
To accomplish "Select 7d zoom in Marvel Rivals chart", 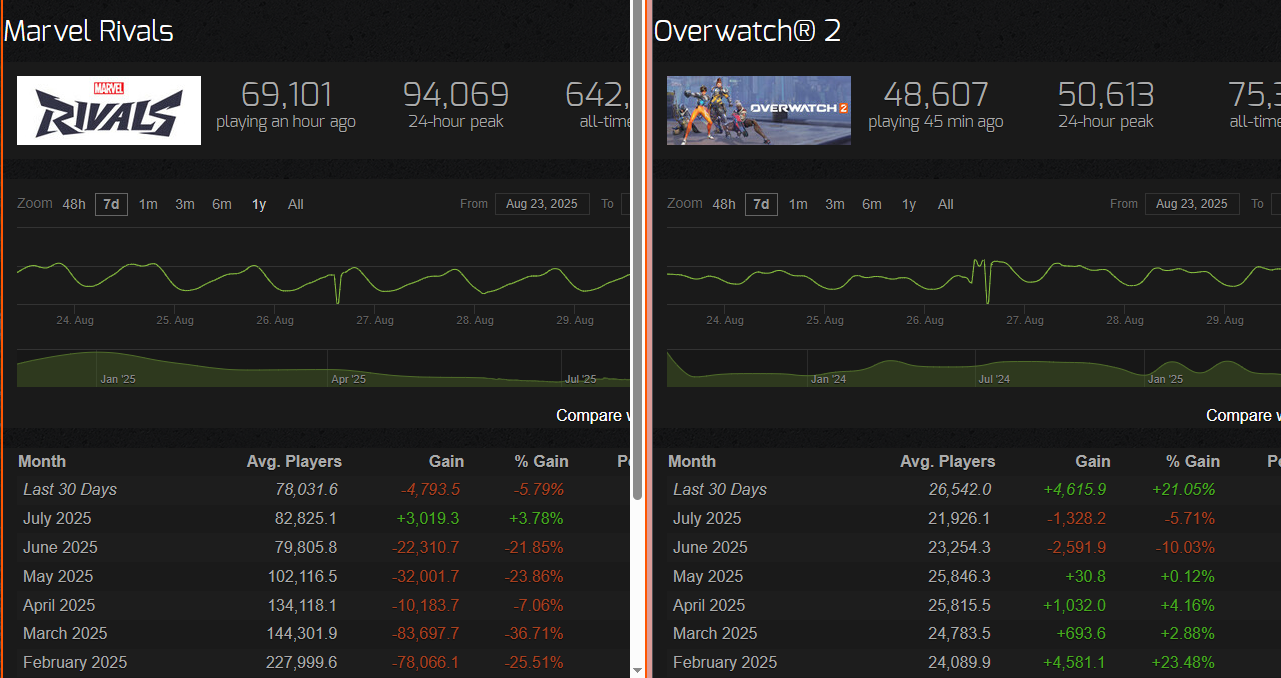I will pos(112,204).
